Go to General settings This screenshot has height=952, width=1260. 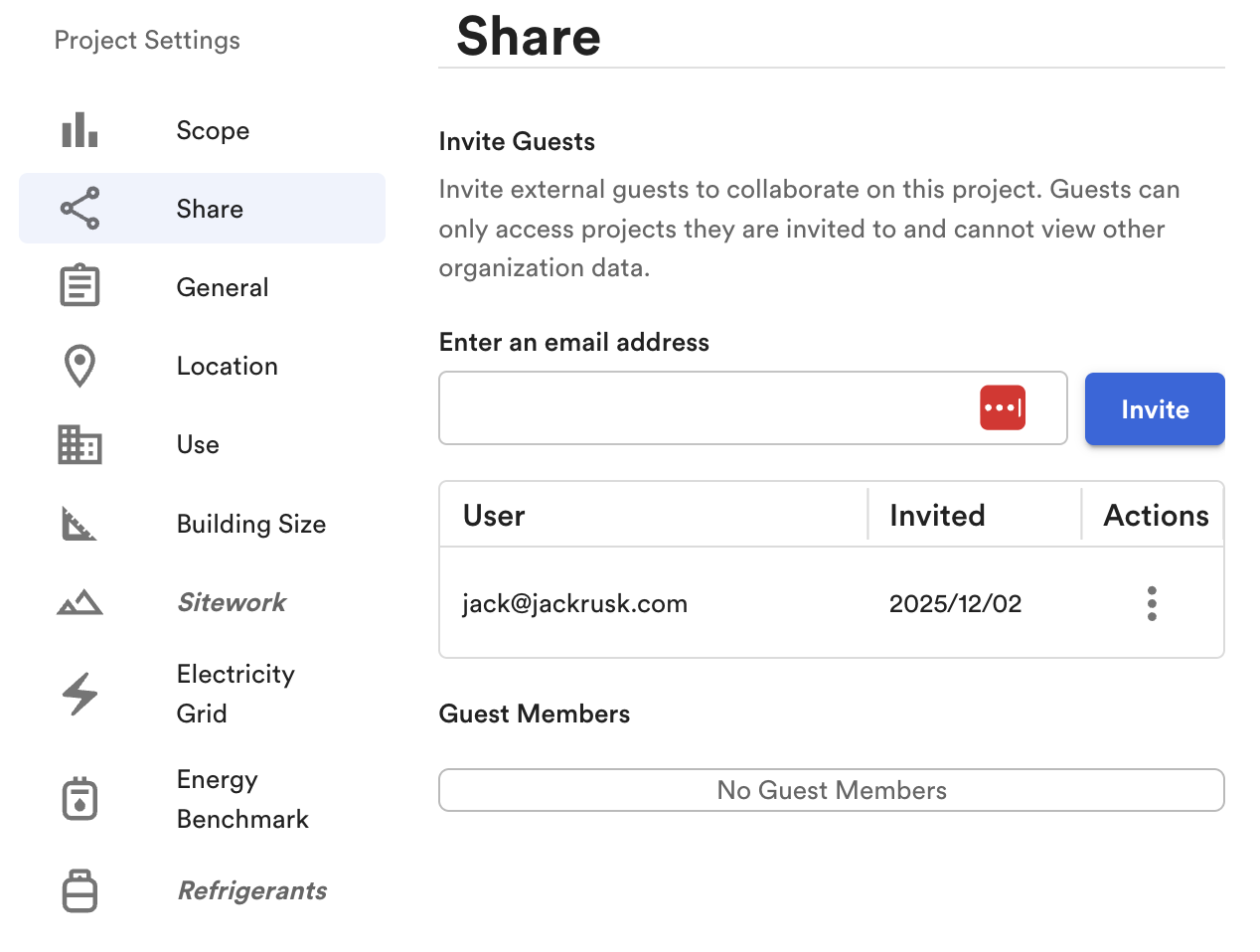point(223,287)
